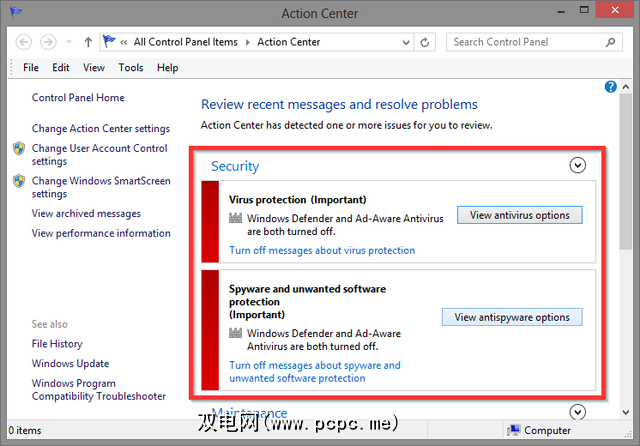Image resolution: width=640 pixels, height=446 pixels.
Task: Go up one folder level
Action: tap(88, 42)
